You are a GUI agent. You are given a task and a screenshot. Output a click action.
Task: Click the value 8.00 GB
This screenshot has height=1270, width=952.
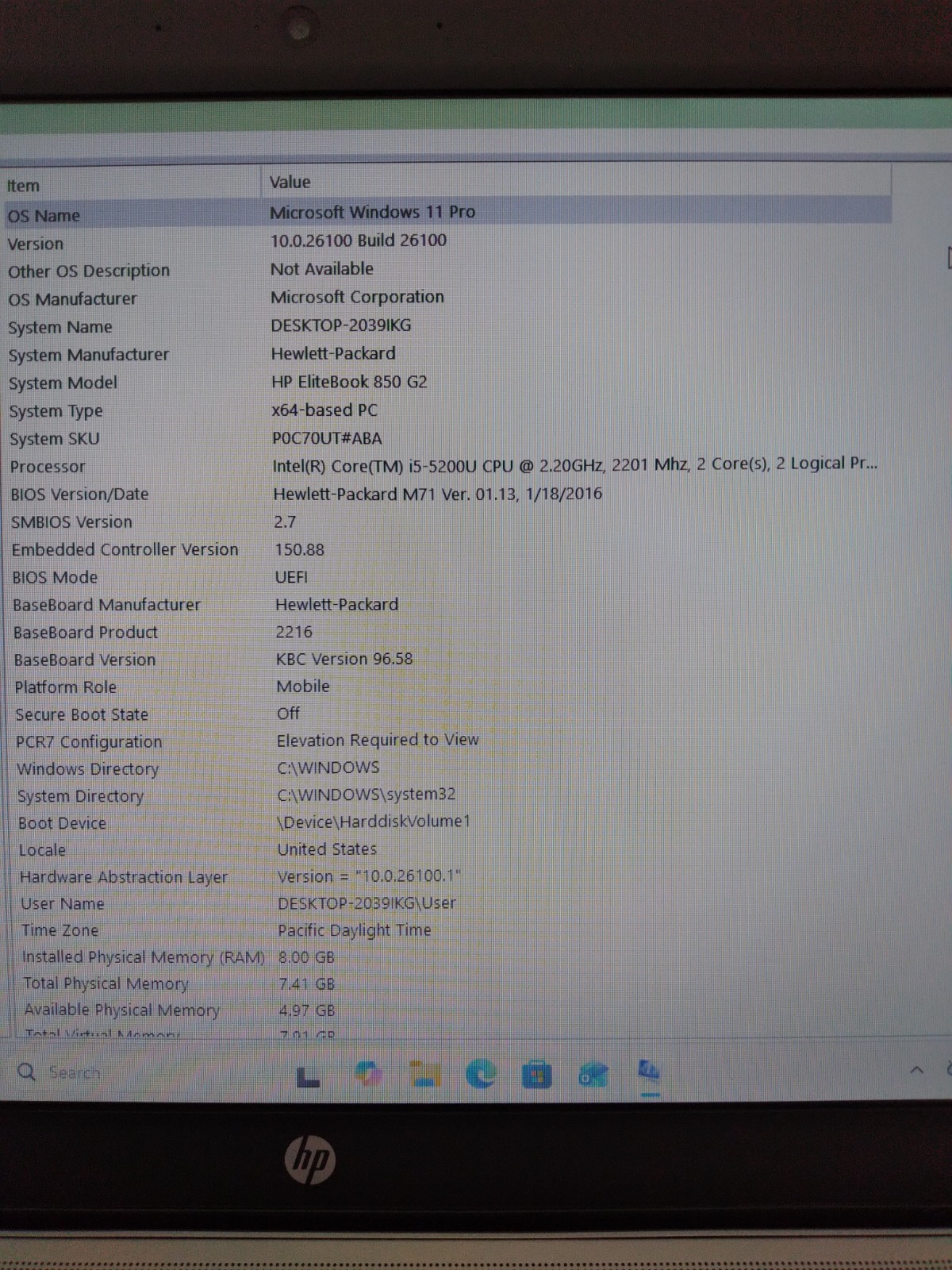306,957
